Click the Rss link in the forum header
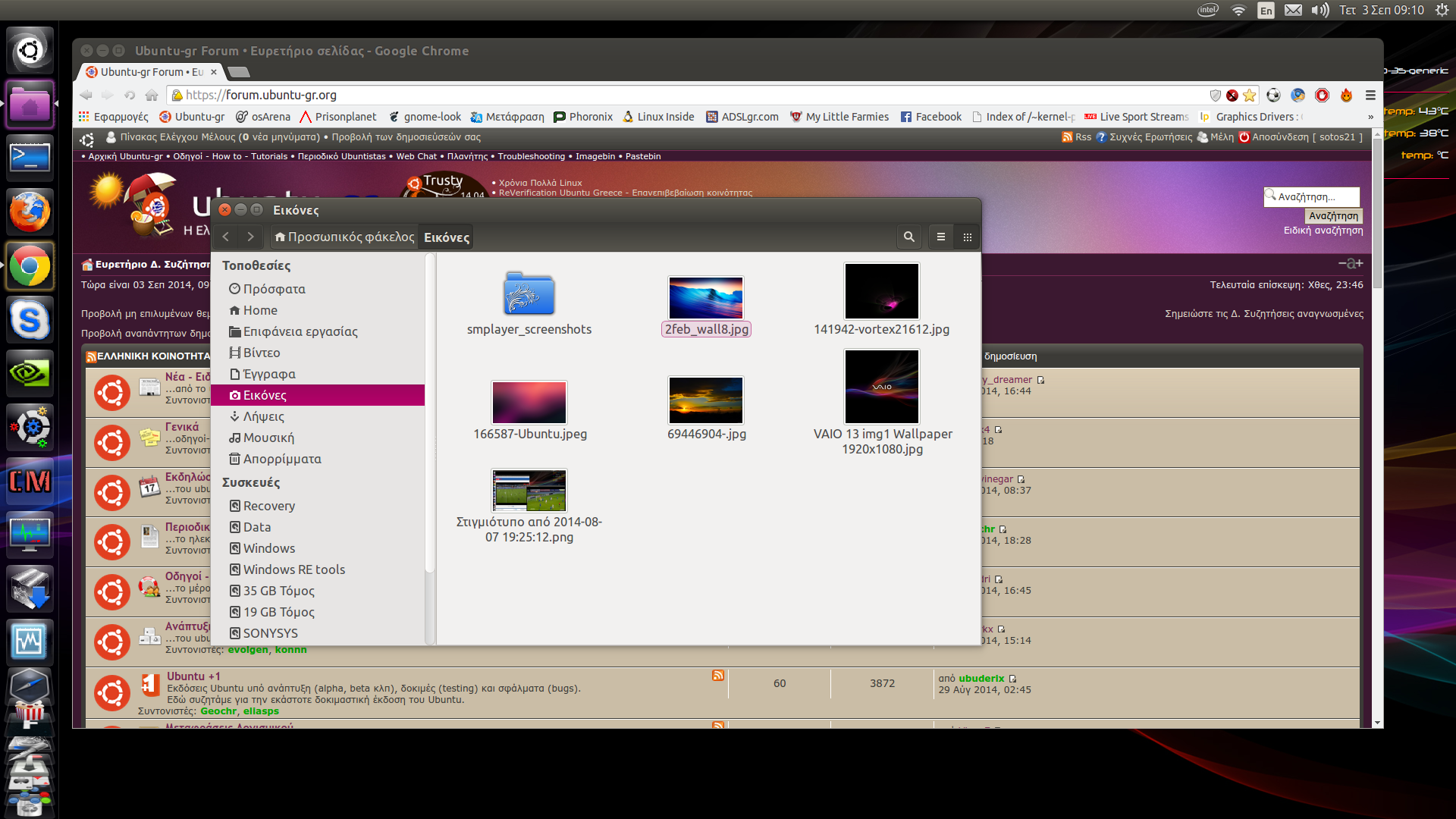 1077,137
